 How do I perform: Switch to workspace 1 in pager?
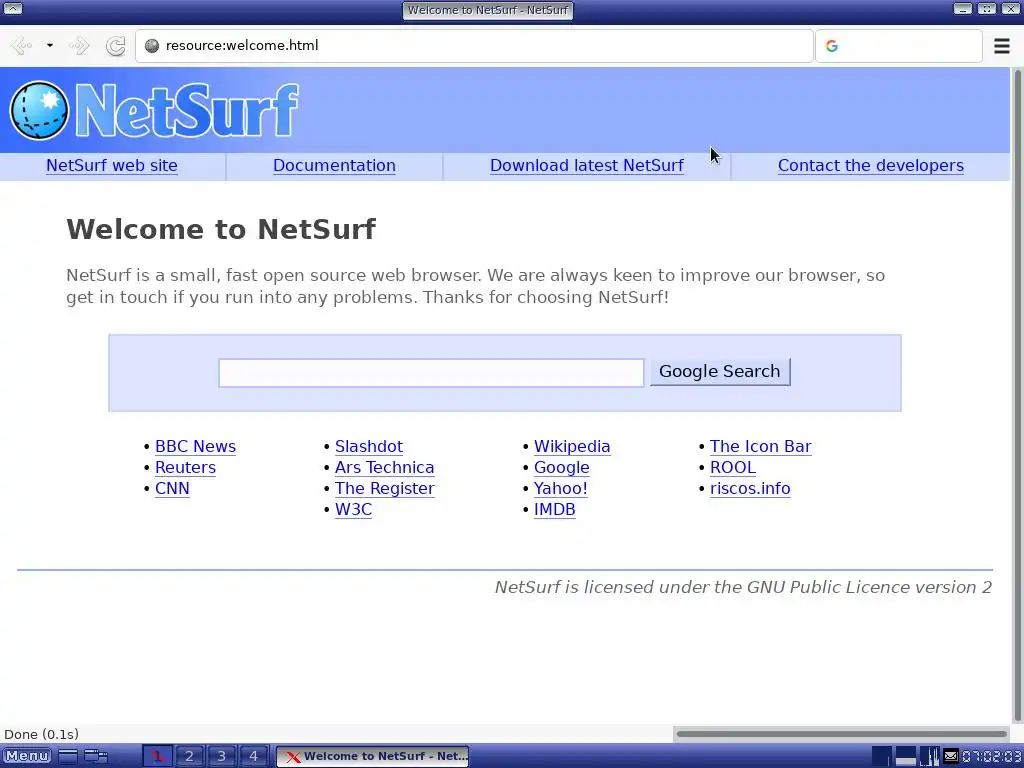(x=157, y=756)
